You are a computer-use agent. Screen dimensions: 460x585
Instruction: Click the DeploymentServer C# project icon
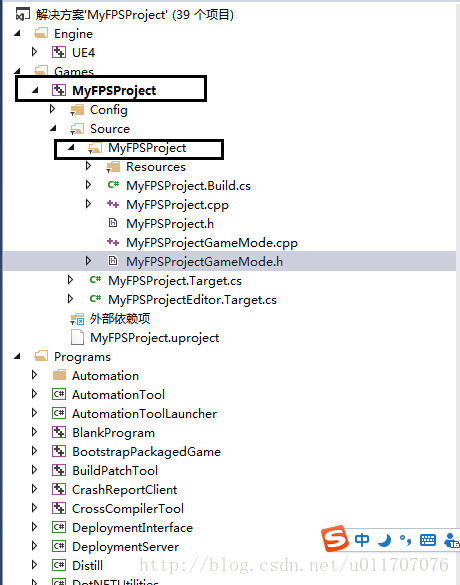[x=59, y=546]
